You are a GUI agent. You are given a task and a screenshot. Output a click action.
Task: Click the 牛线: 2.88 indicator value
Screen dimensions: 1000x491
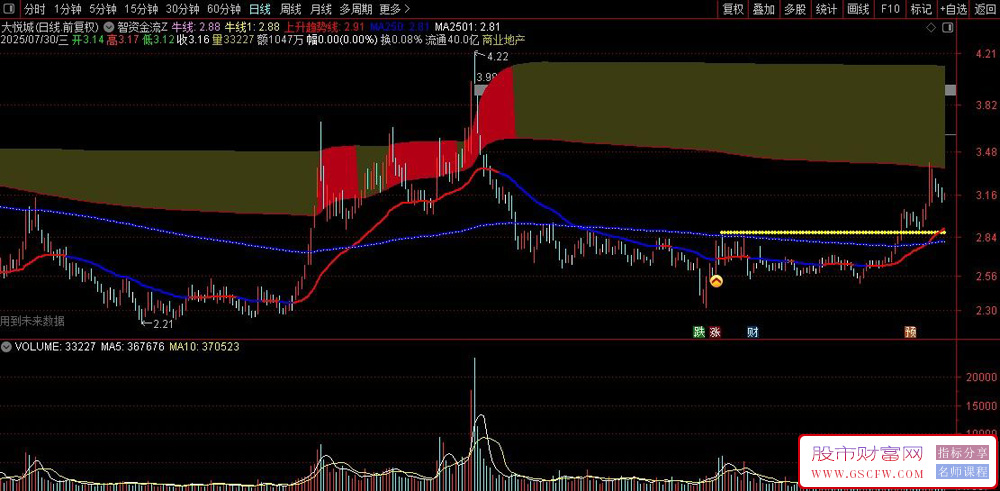point(196,27)
